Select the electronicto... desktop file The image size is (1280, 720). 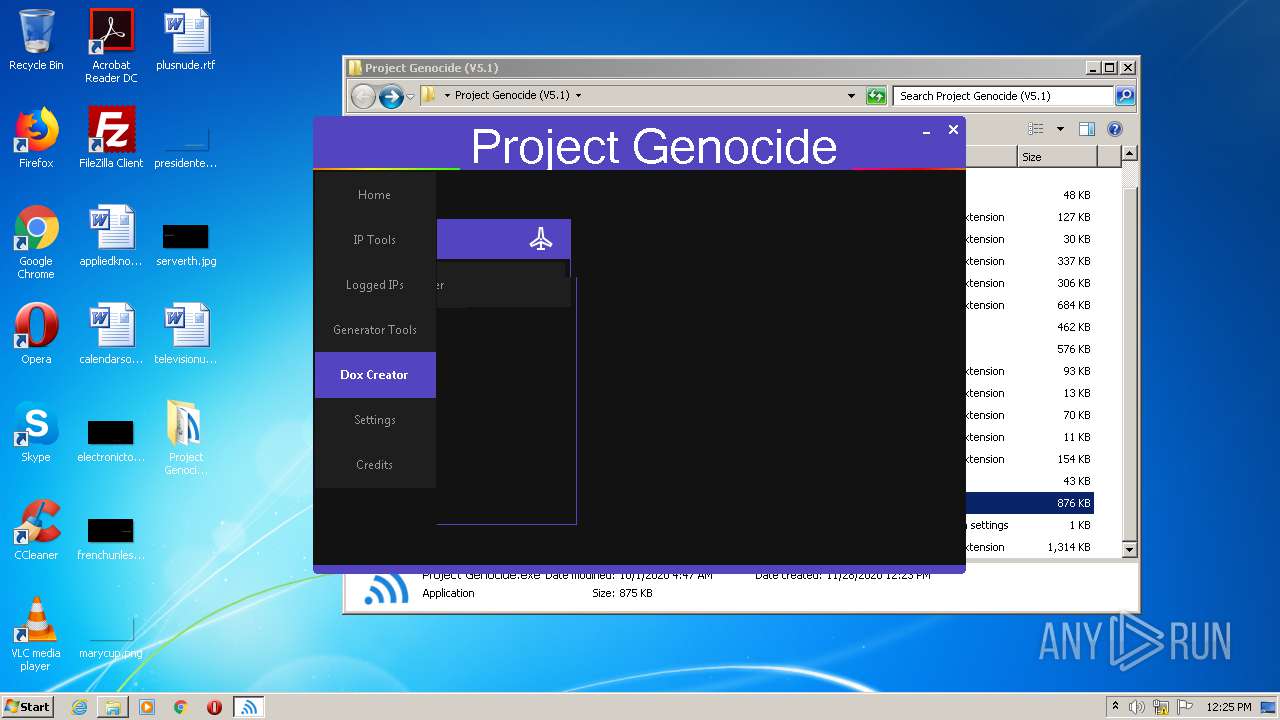coord(111,441)
